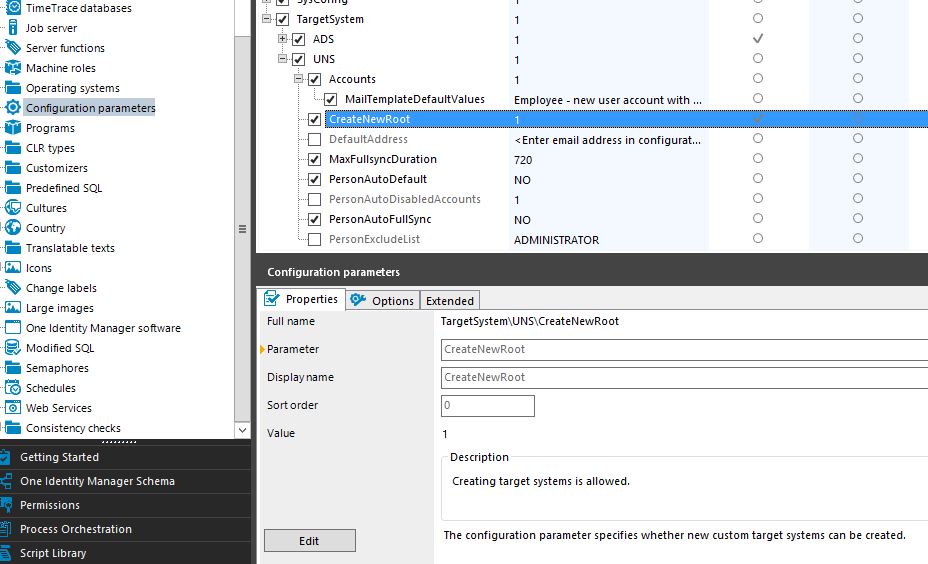Open the Permissions category
Viewport: 928px width, 564px height.
125,505
